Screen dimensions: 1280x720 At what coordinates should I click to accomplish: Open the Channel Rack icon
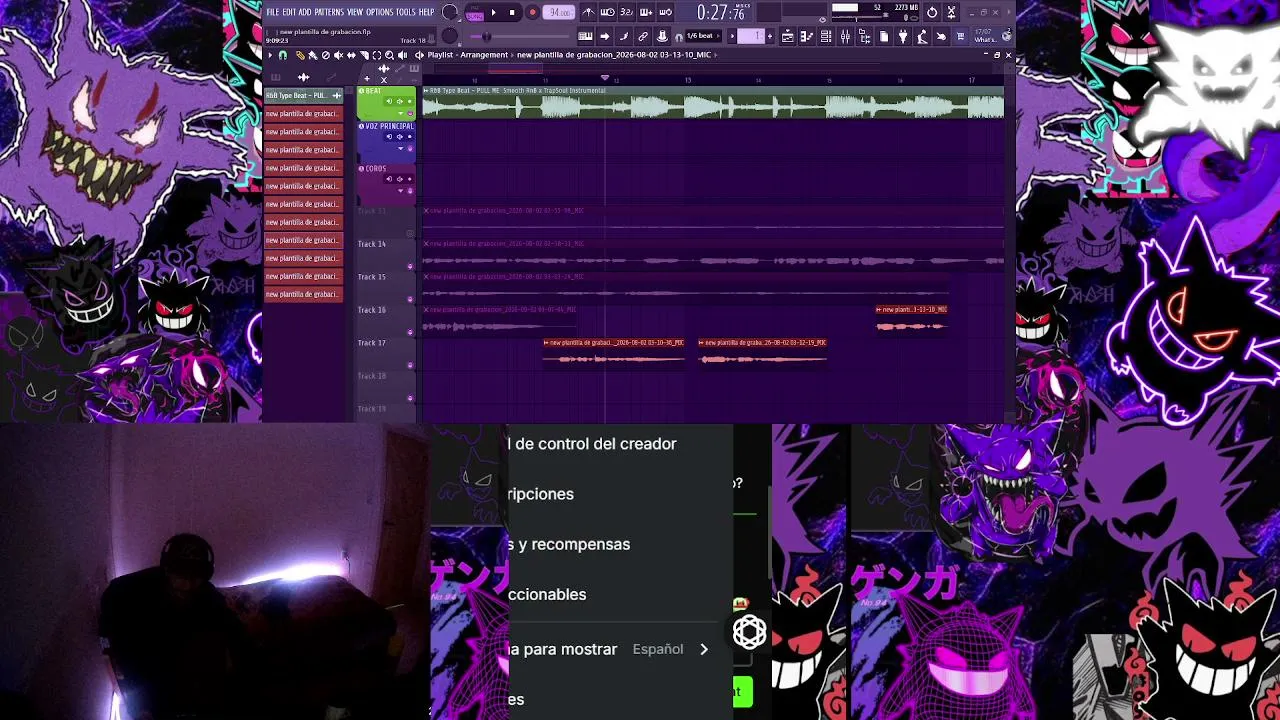pyautogui.click(x=826, y=36)
